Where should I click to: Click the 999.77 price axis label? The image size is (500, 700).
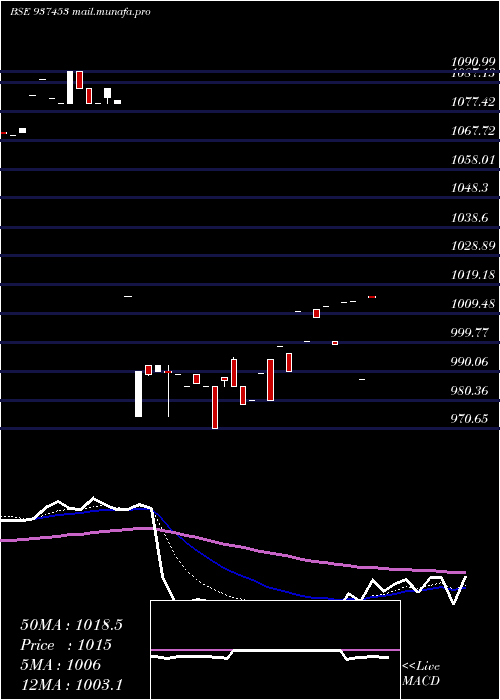coord(469,333)
